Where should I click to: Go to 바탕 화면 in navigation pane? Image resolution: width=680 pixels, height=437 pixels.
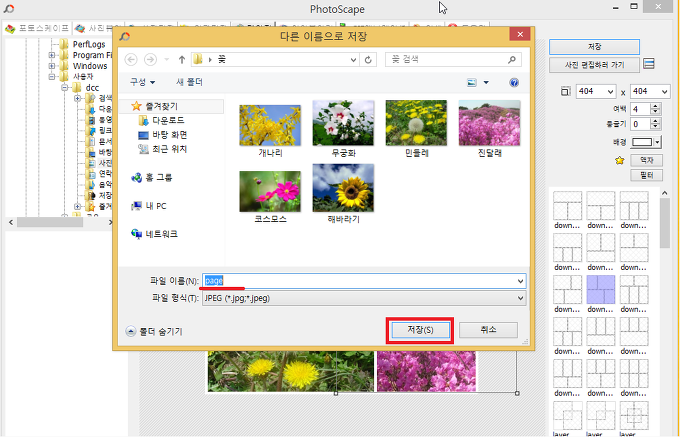click(x=169, y=135)
